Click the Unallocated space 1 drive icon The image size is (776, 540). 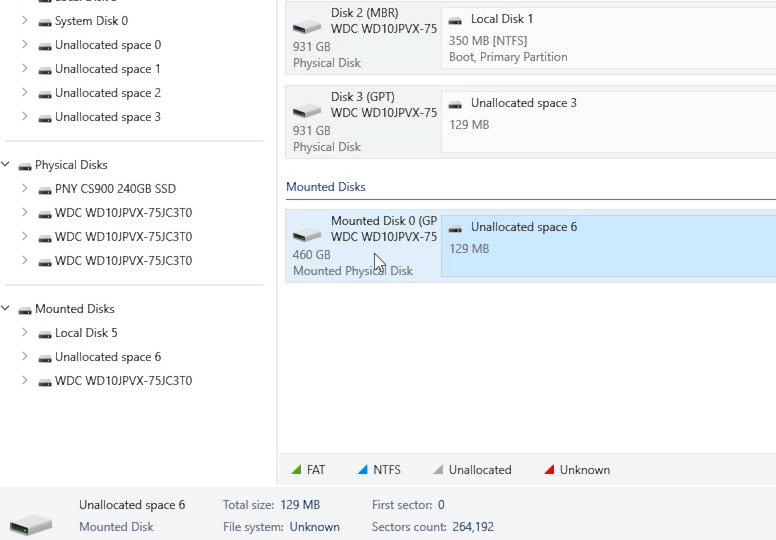coord(45,70)
